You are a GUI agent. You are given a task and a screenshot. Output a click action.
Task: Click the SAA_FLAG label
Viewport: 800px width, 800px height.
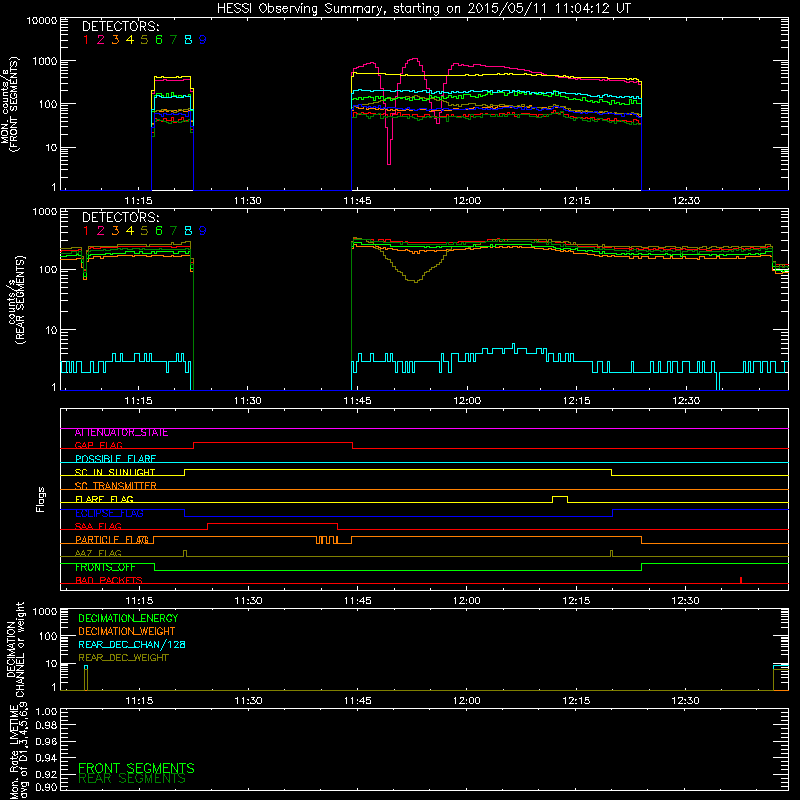coord(98,526)
